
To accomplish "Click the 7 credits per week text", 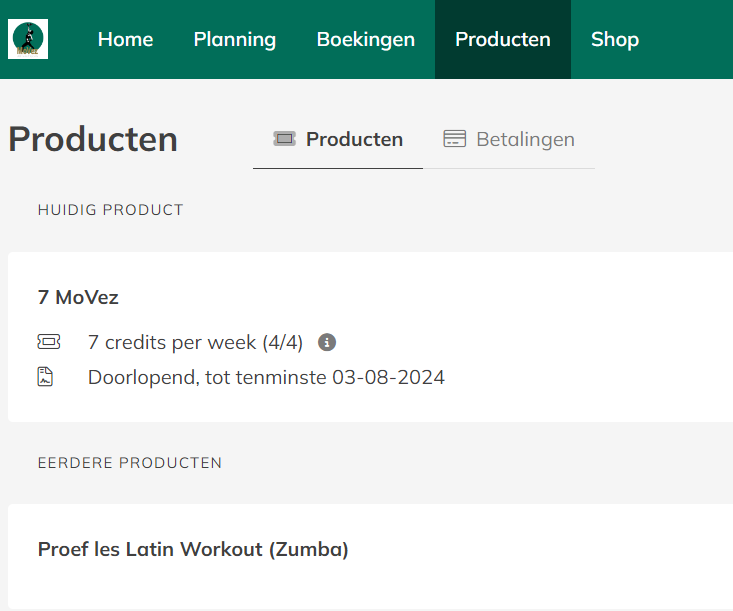I will click(195, 342).
